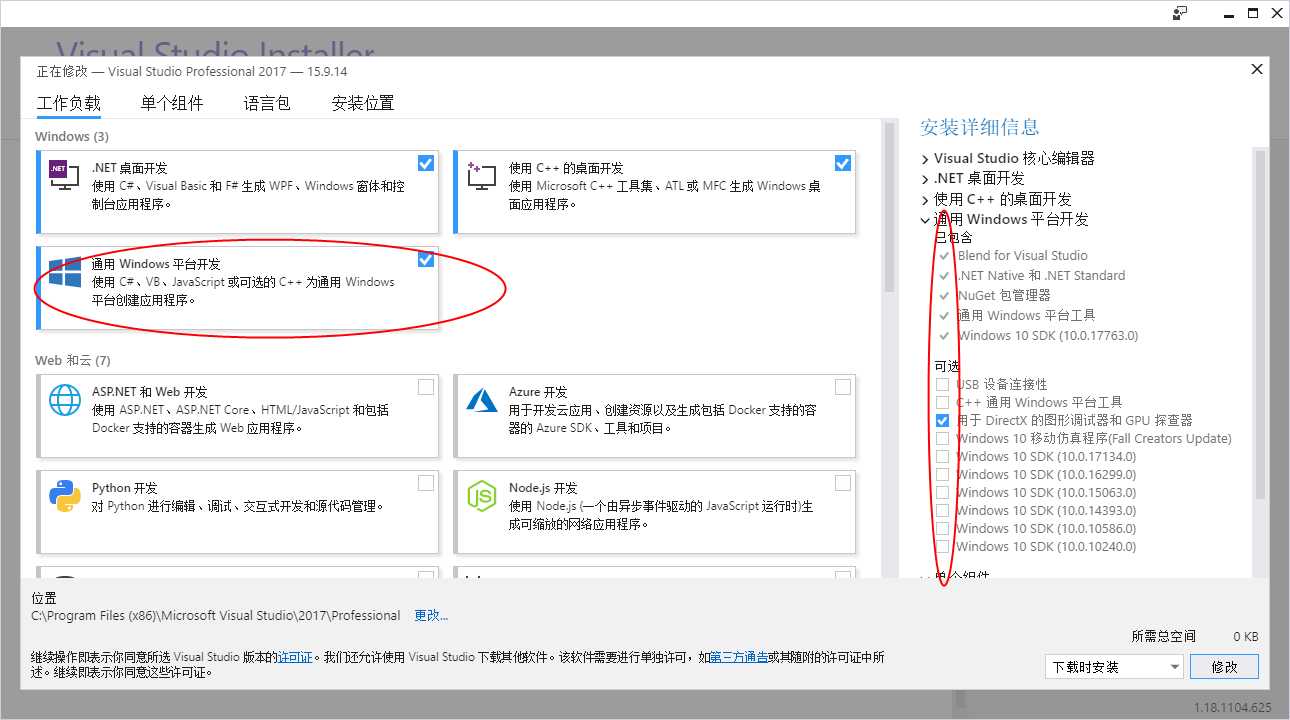Click the 更改... location link
Viewport: 1290px width, 720px height.
(x=431, y=616)
